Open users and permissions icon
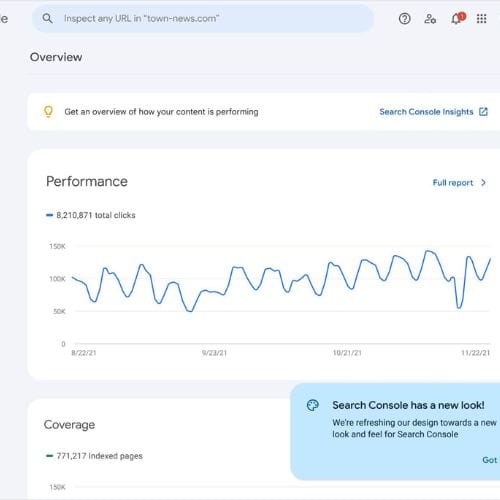The width and height of the screenshot is (500, 500). click(x=430, y=19)
